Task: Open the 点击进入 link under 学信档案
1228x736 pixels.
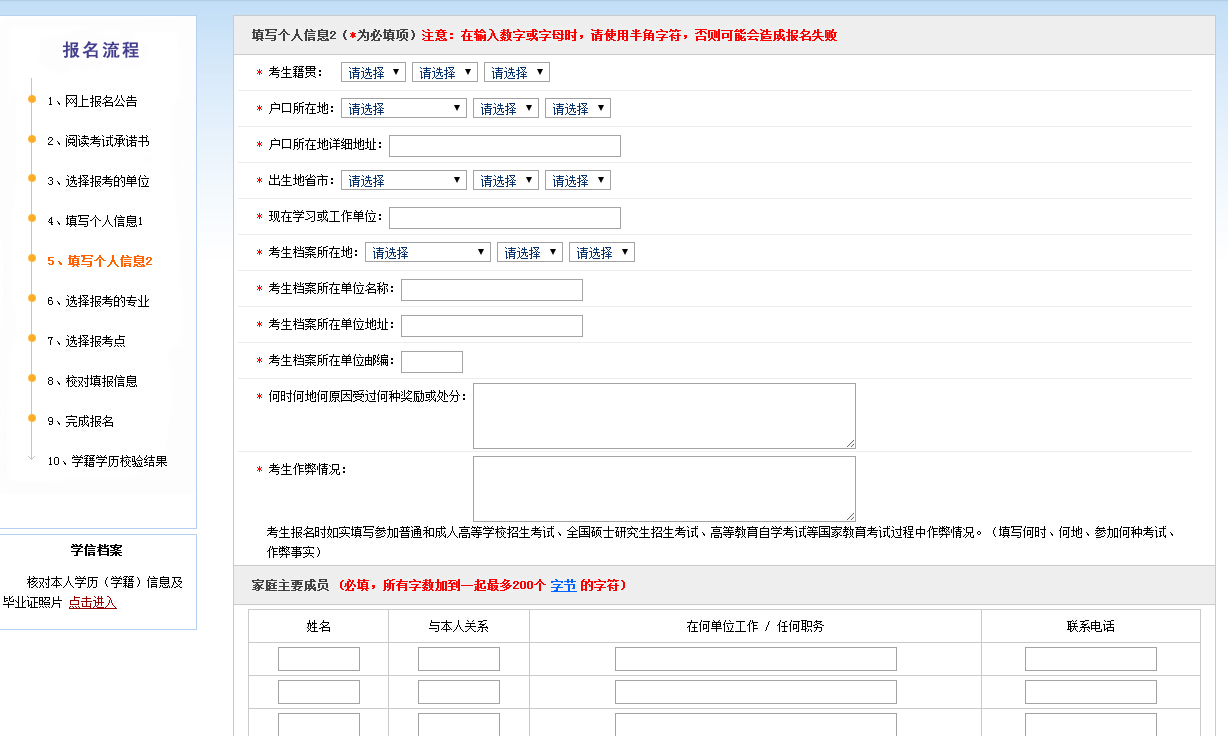Action: coord(92,602)
